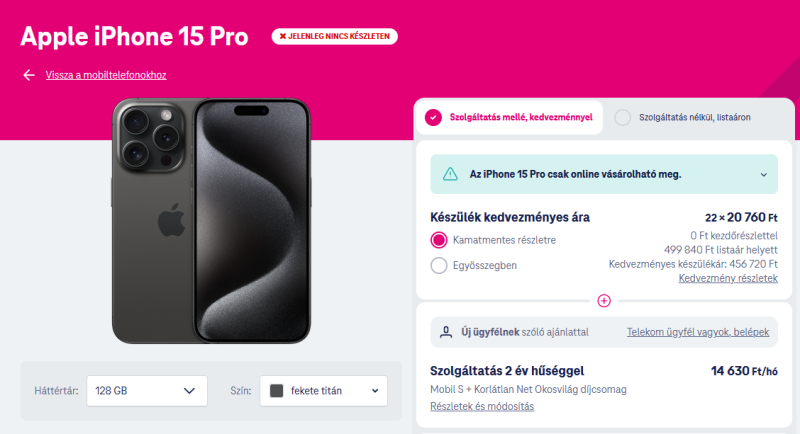Click Telekom ügyfél vagyok, belépek link
Viewport: 800px width, 434px height.
[x=698, y=333]
